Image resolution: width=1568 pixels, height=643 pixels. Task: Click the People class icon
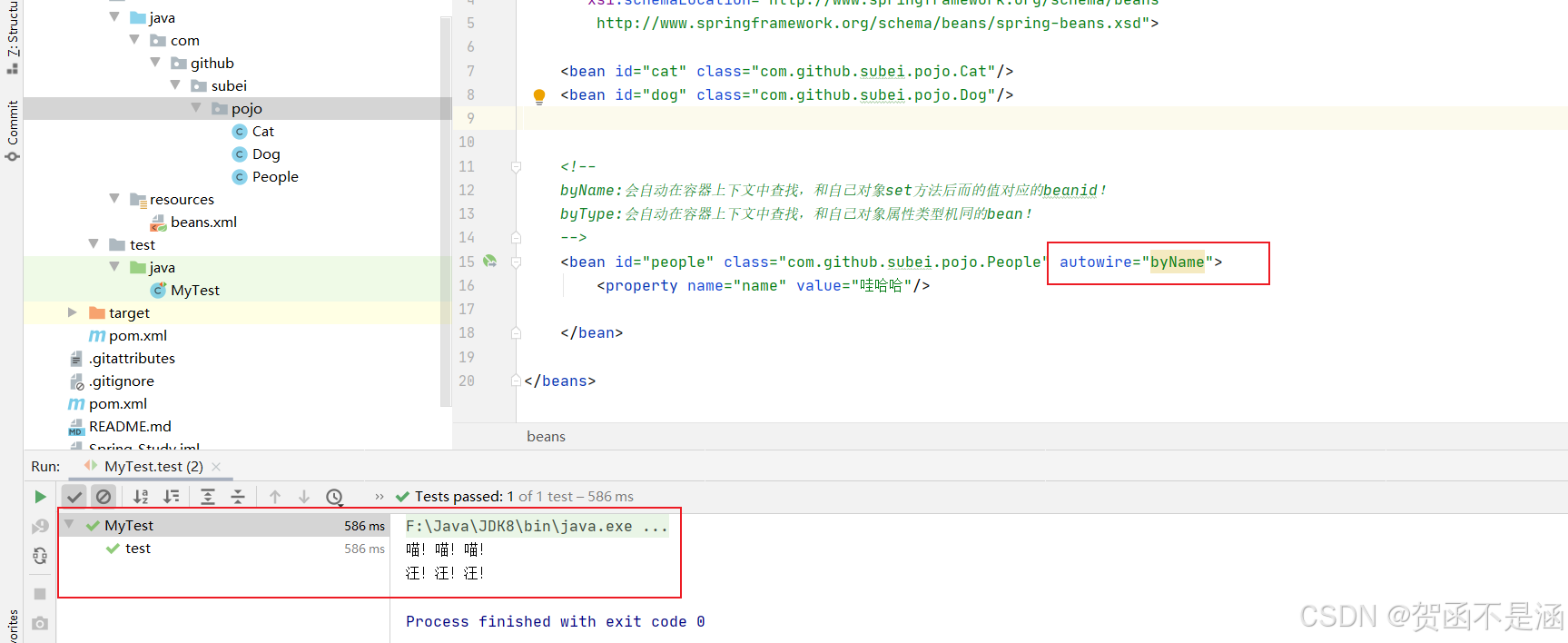(x=240, y=177)
